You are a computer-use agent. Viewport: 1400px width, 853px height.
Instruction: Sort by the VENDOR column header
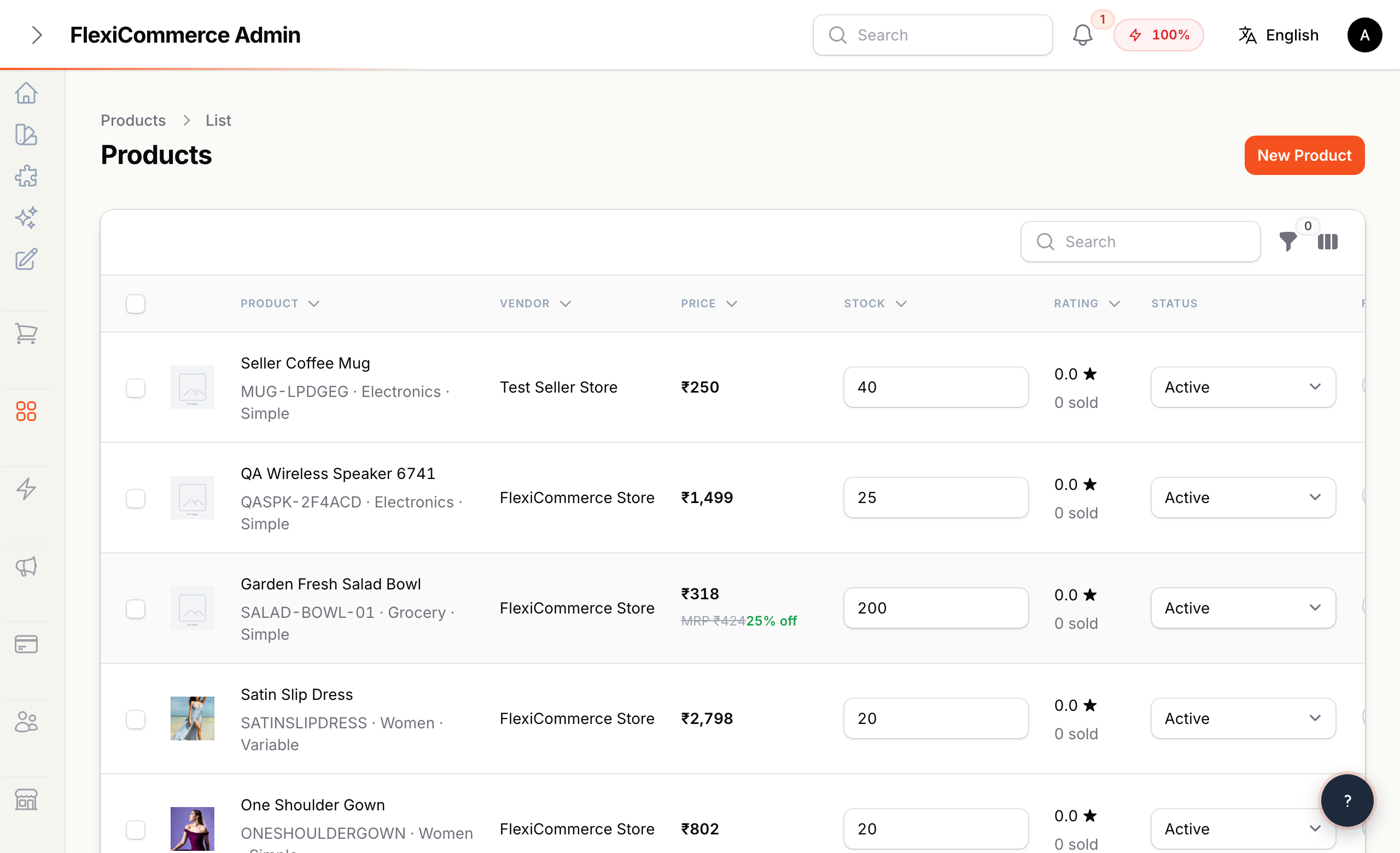[535, 303]
